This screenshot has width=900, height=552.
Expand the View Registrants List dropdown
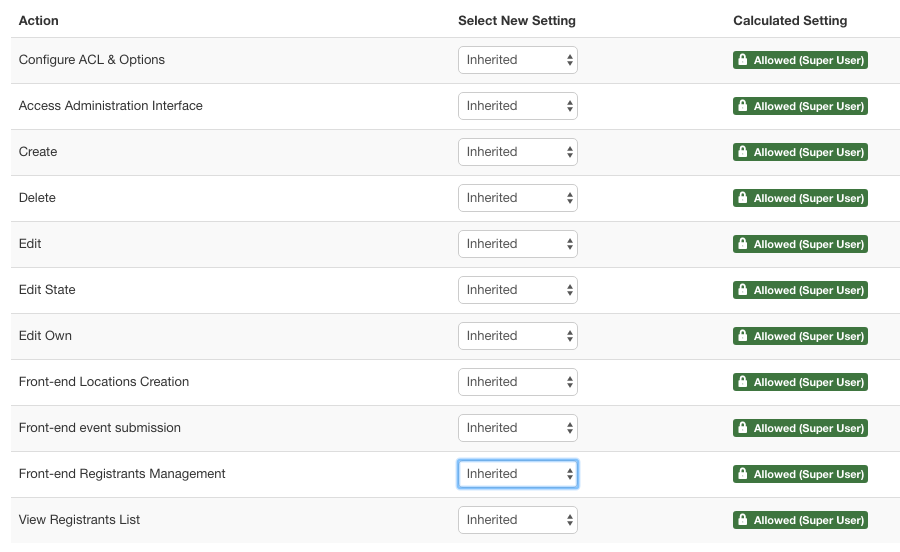coord(517,520)
